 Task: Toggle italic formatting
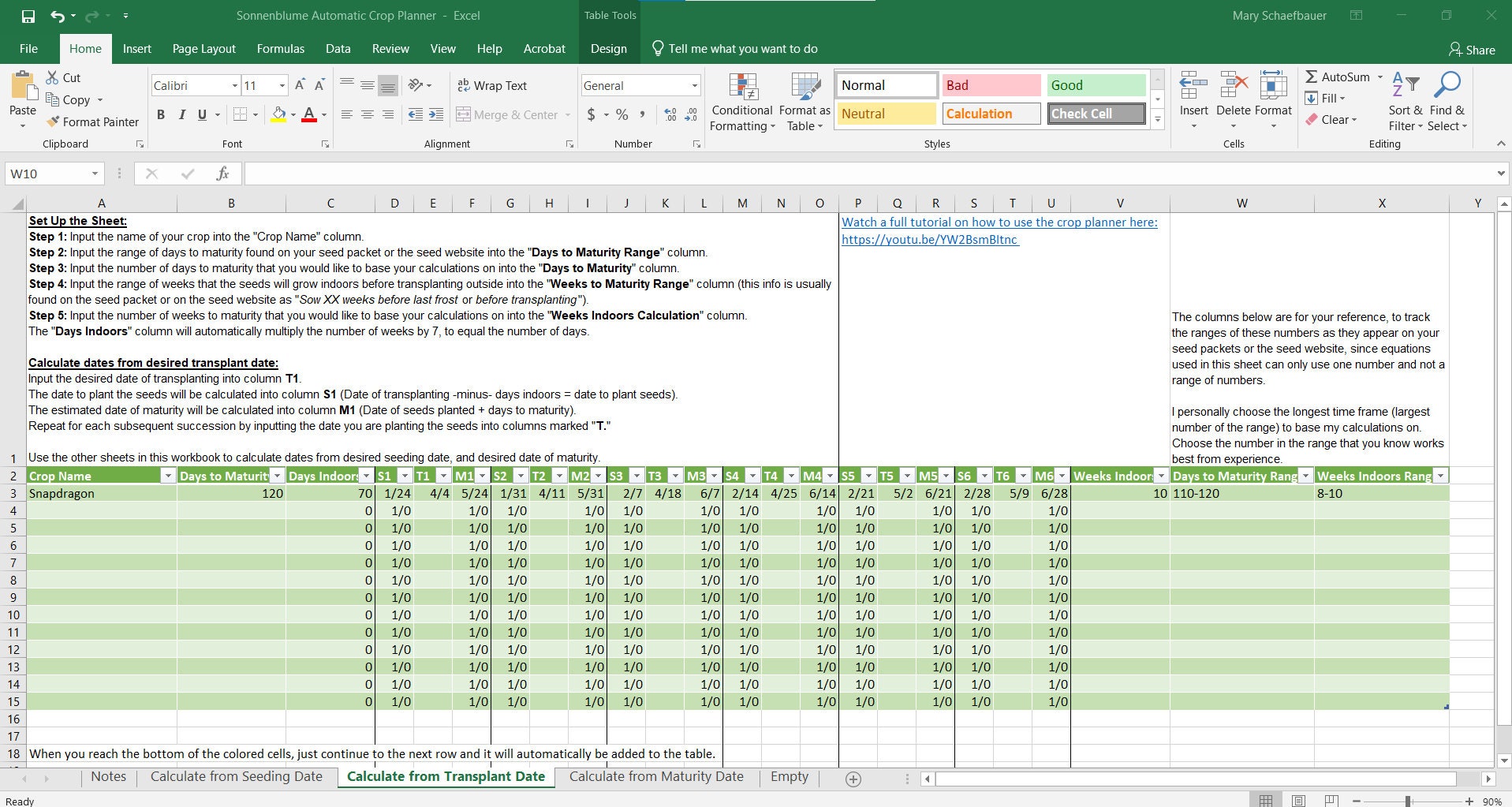(x=181, y=114)
